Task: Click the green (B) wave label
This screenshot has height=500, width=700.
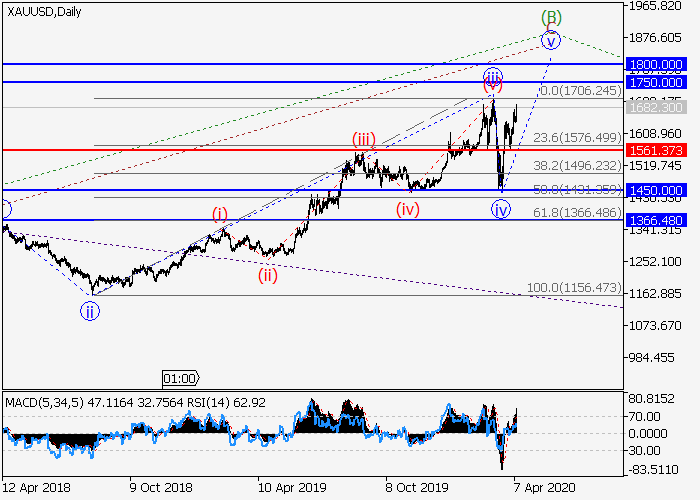Action: coord(551,17)
